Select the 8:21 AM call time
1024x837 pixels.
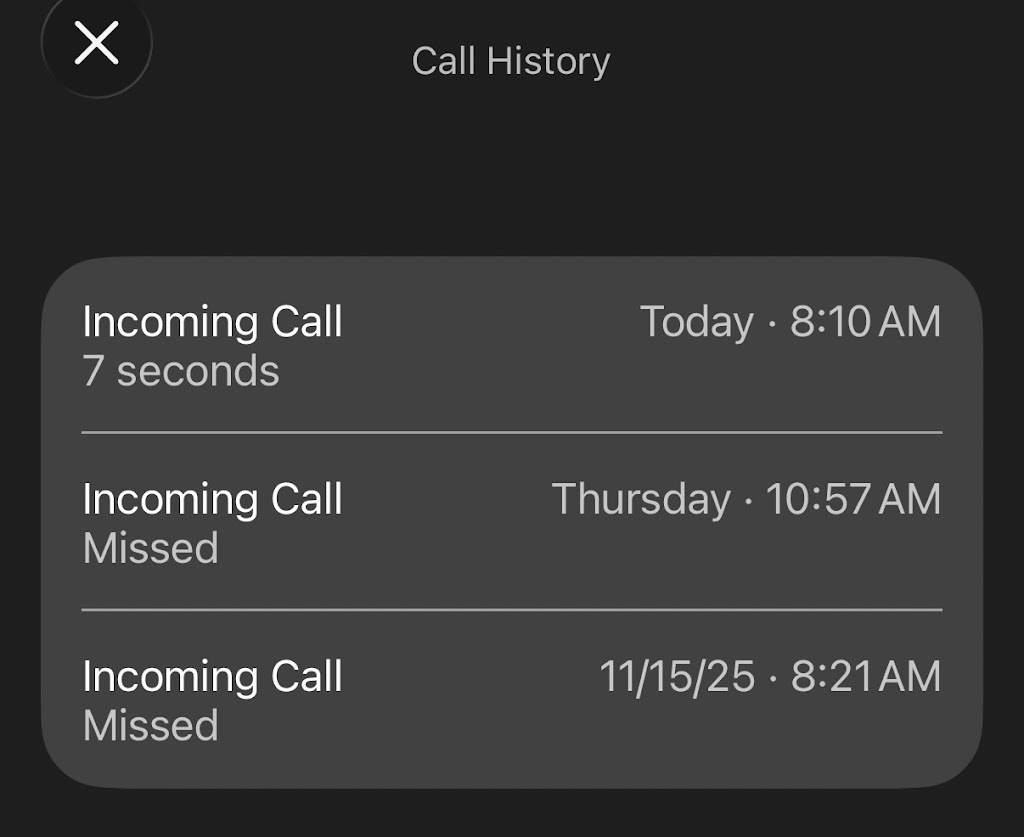[x=865, y=676]
